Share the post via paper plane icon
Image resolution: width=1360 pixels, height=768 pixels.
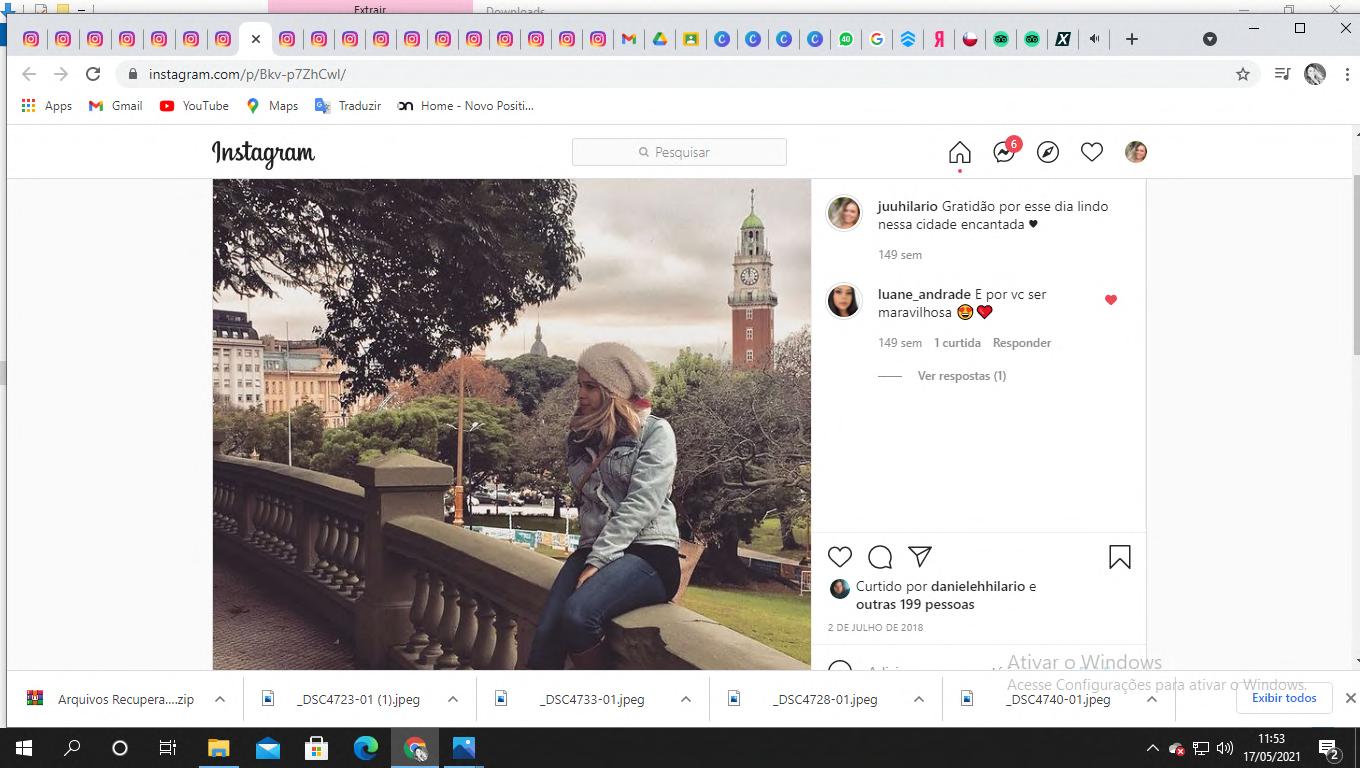point(920,557)
